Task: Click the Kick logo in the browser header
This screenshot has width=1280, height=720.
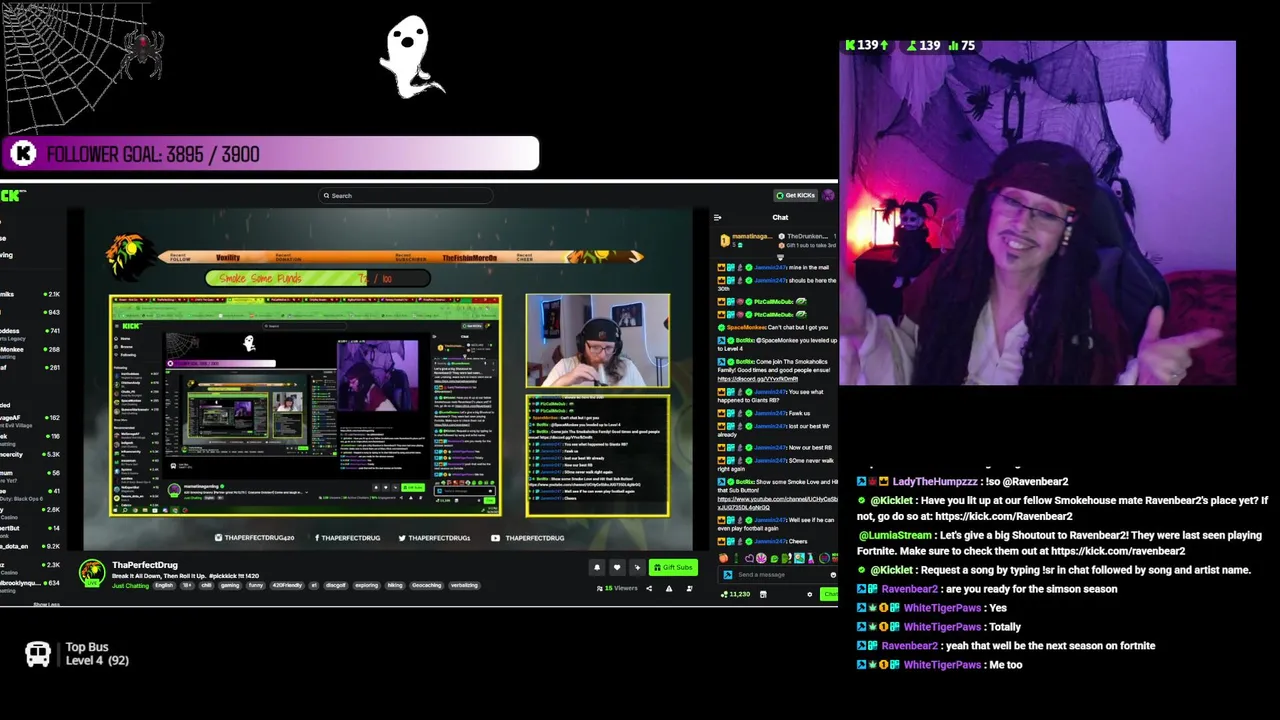Action: 12,195
